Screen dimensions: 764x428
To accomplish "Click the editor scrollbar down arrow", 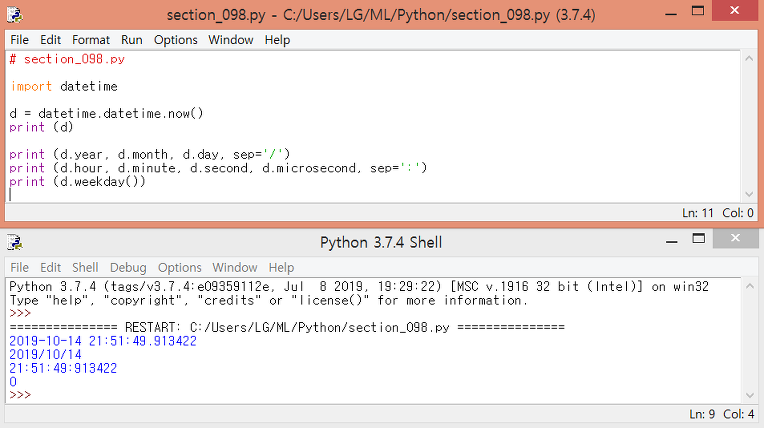I will tap(749, 195).
